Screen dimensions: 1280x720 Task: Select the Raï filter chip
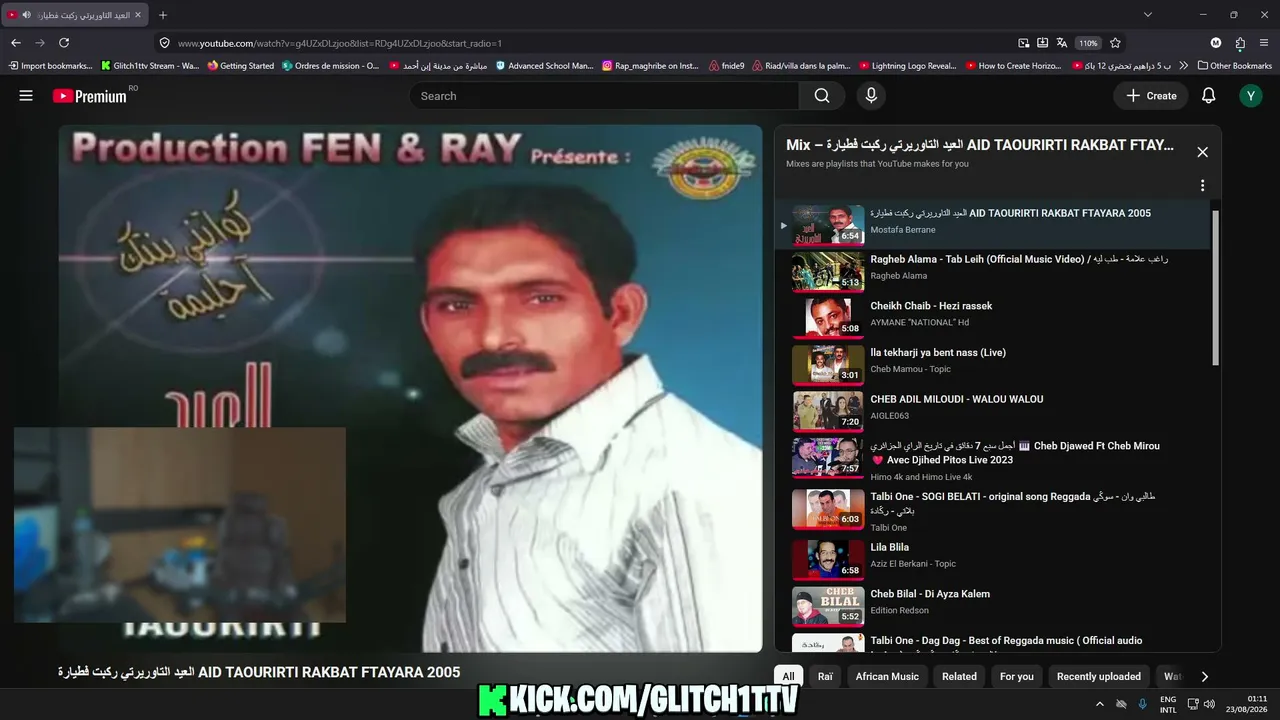click(825, 676)
